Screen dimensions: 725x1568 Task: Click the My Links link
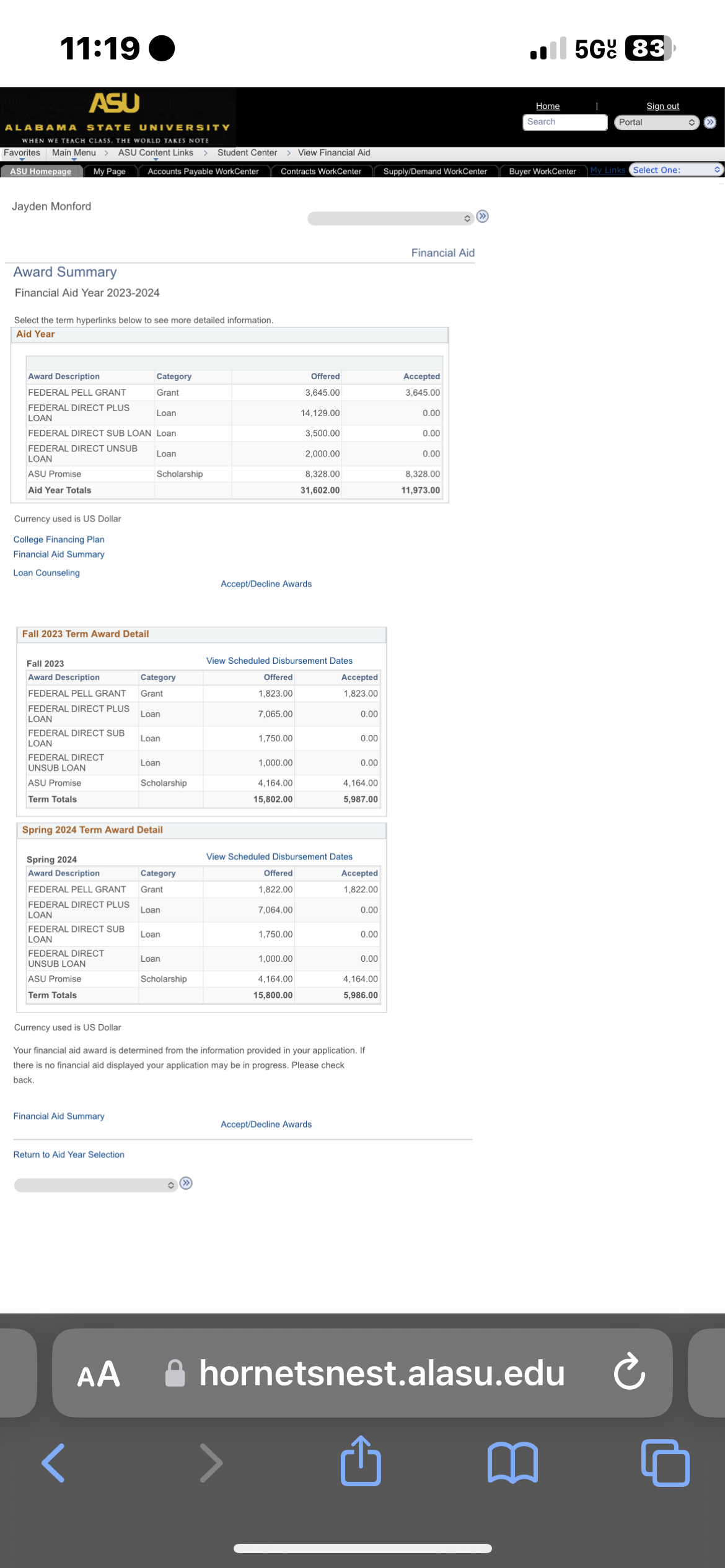point(608,170)
